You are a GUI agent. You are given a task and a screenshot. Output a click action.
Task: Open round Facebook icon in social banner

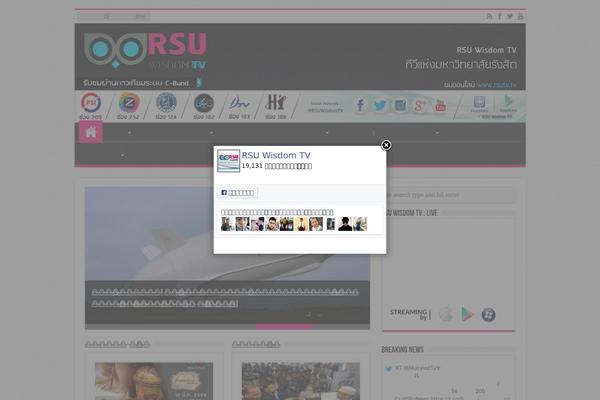click(x=360, y=105)
